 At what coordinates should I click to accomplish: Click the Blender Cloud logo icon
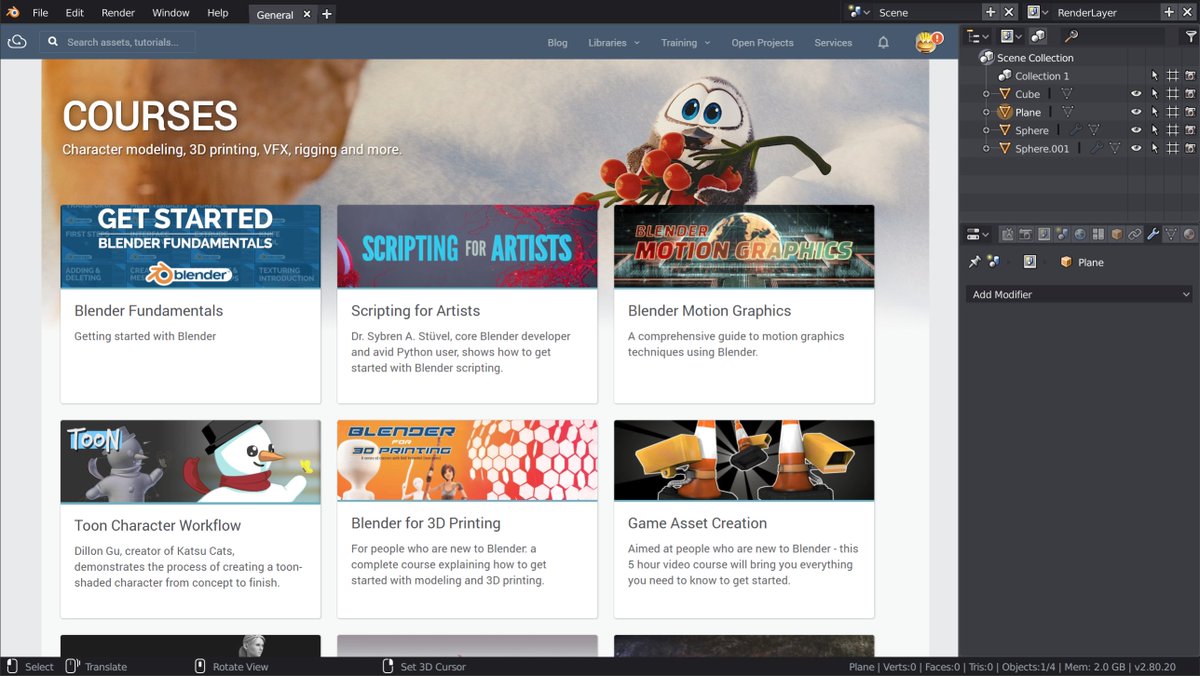(17, 42)
